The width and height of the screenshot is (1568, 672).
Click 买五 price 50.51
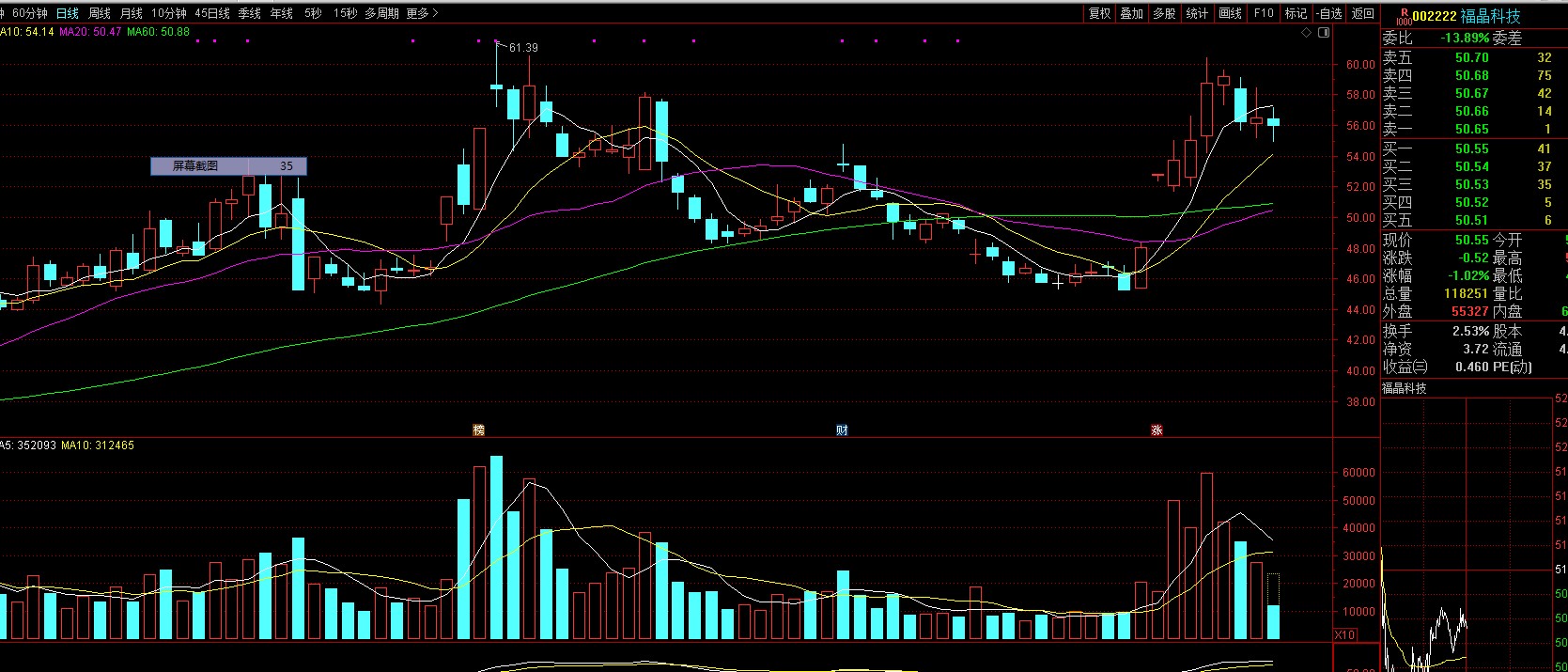[1471, 220]
